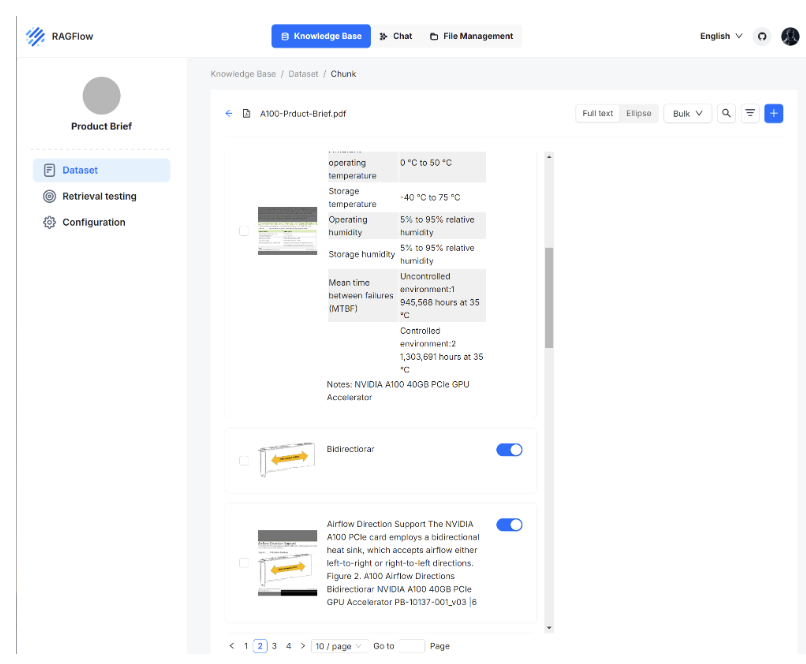The width and height of the screenshot is (806, 664).
Task: Click the Chunk breadcrumb text
Action: click(343, 74)
